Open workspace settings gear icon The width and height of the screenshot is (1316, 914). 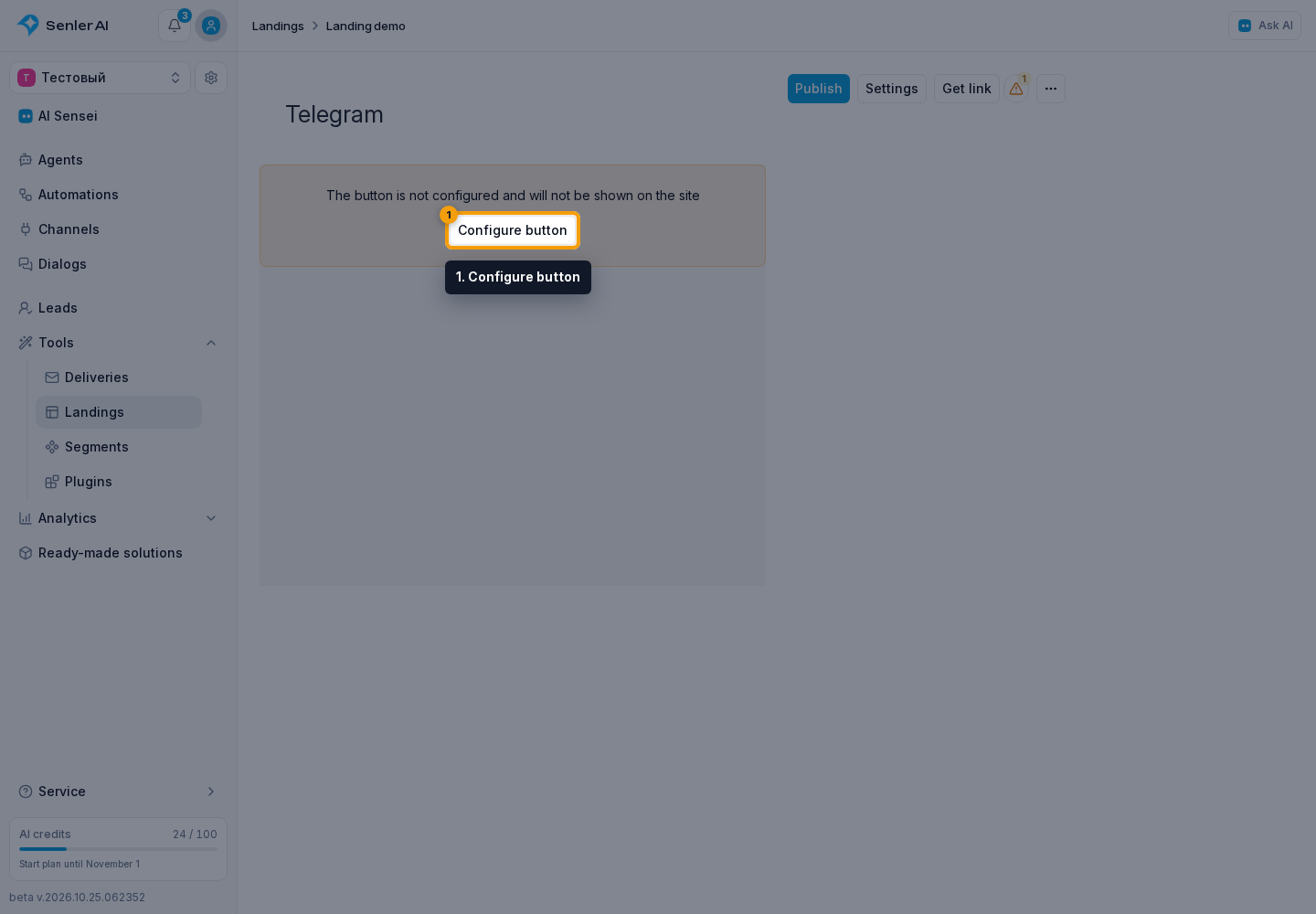tap(211, 78)
